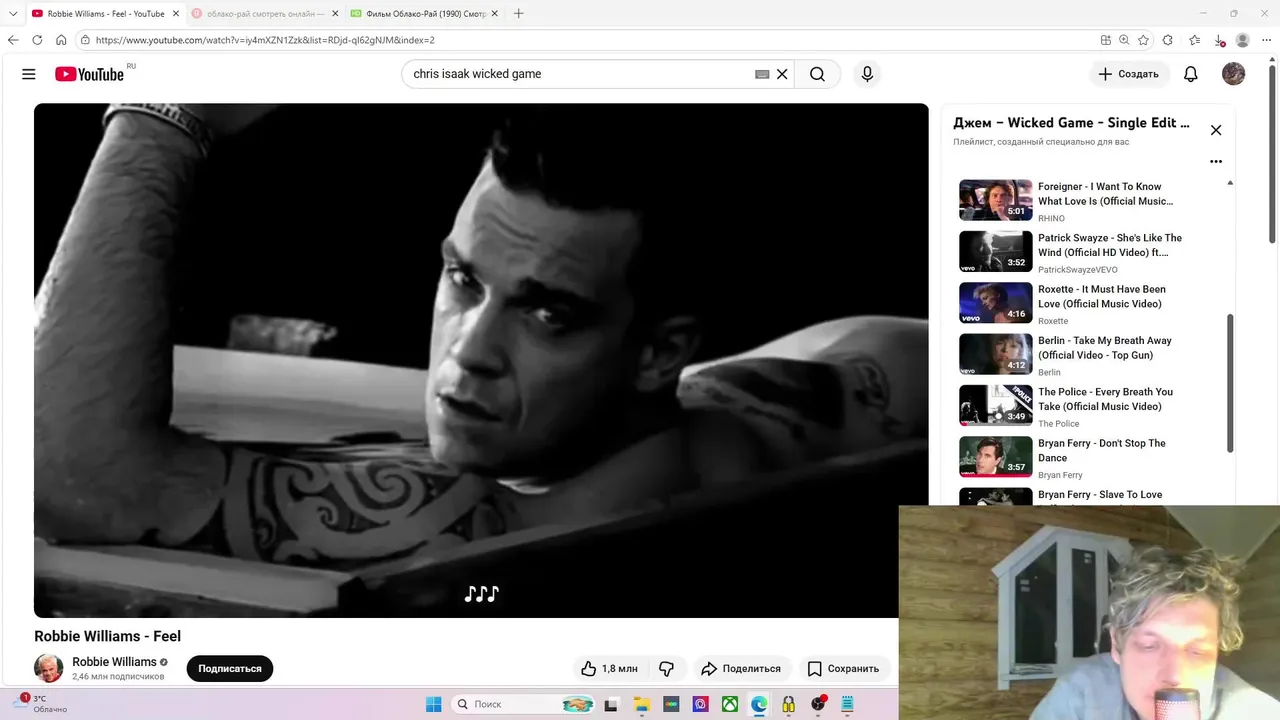The height and width of the screenshot is (720, 1280).
Task: Open the tab list dropdown arrow
Action: (x=13, y=13)
